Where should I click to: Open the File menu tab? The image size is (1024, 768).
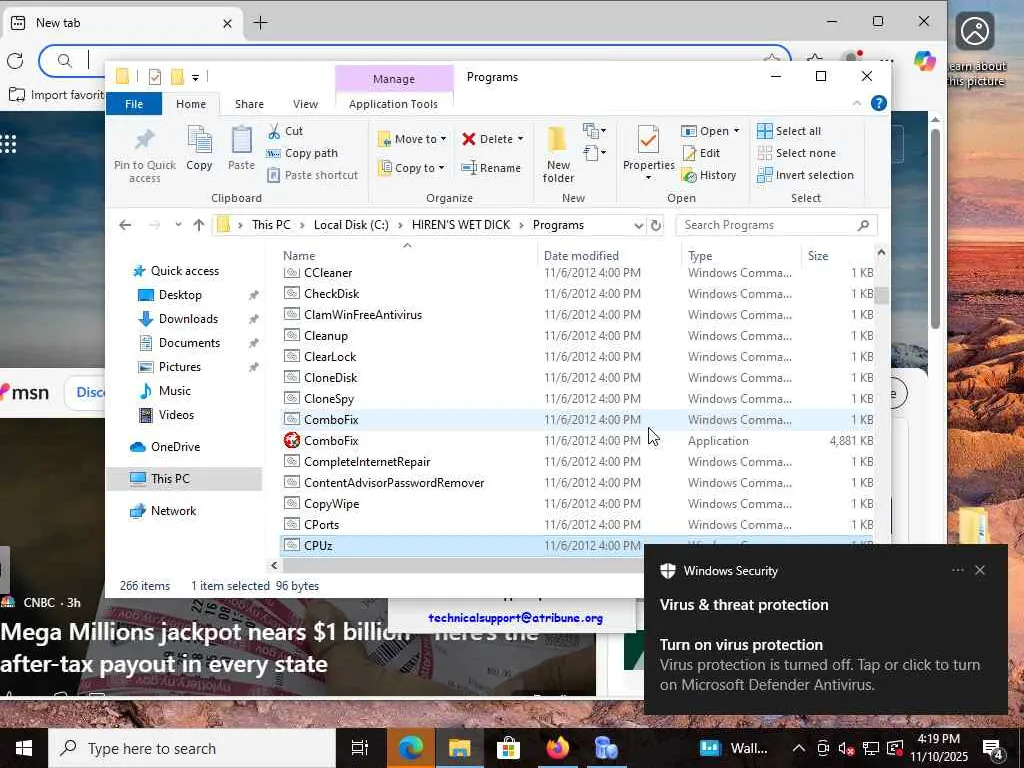click(134, 104)
